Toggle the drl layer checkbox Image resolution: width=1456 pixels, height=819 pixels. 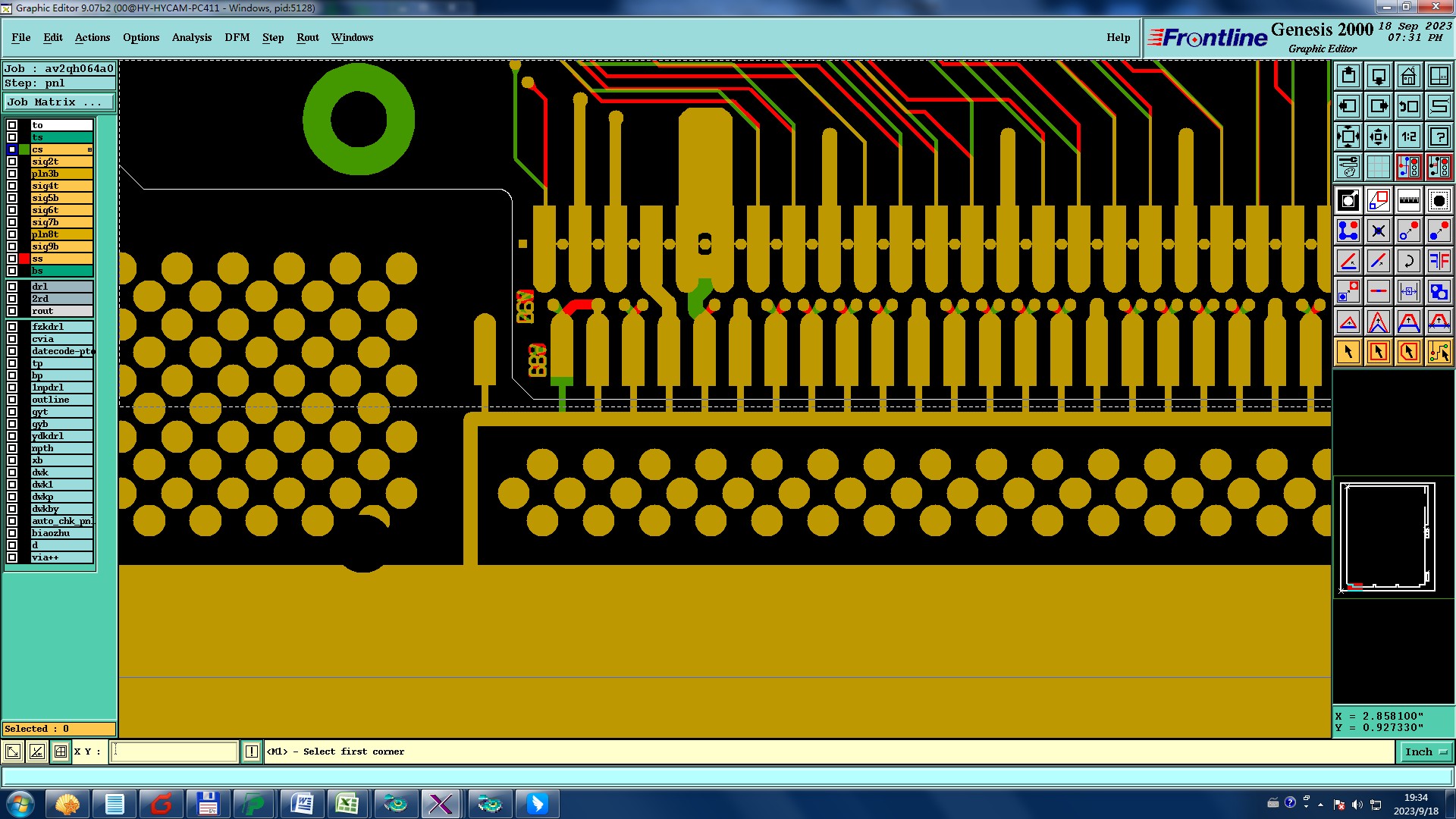[12, 287]
